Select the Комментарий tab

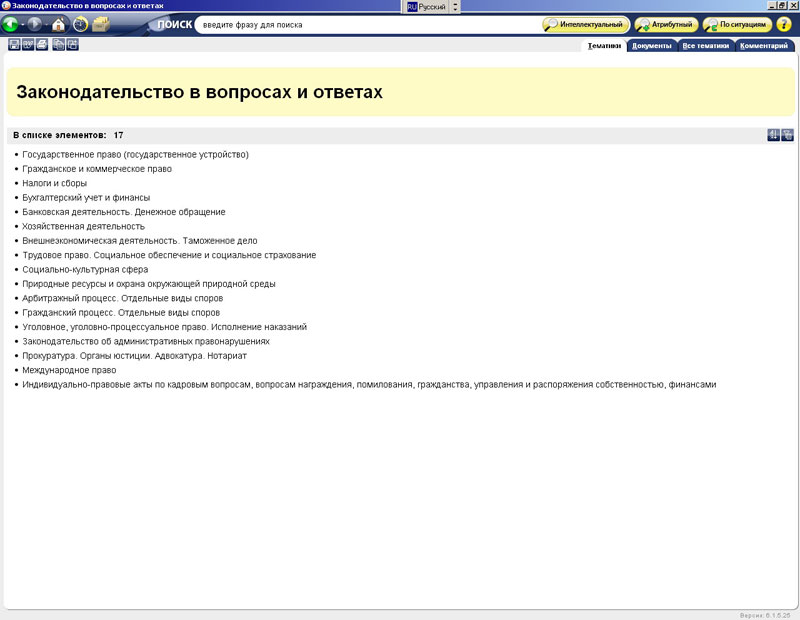767,46
